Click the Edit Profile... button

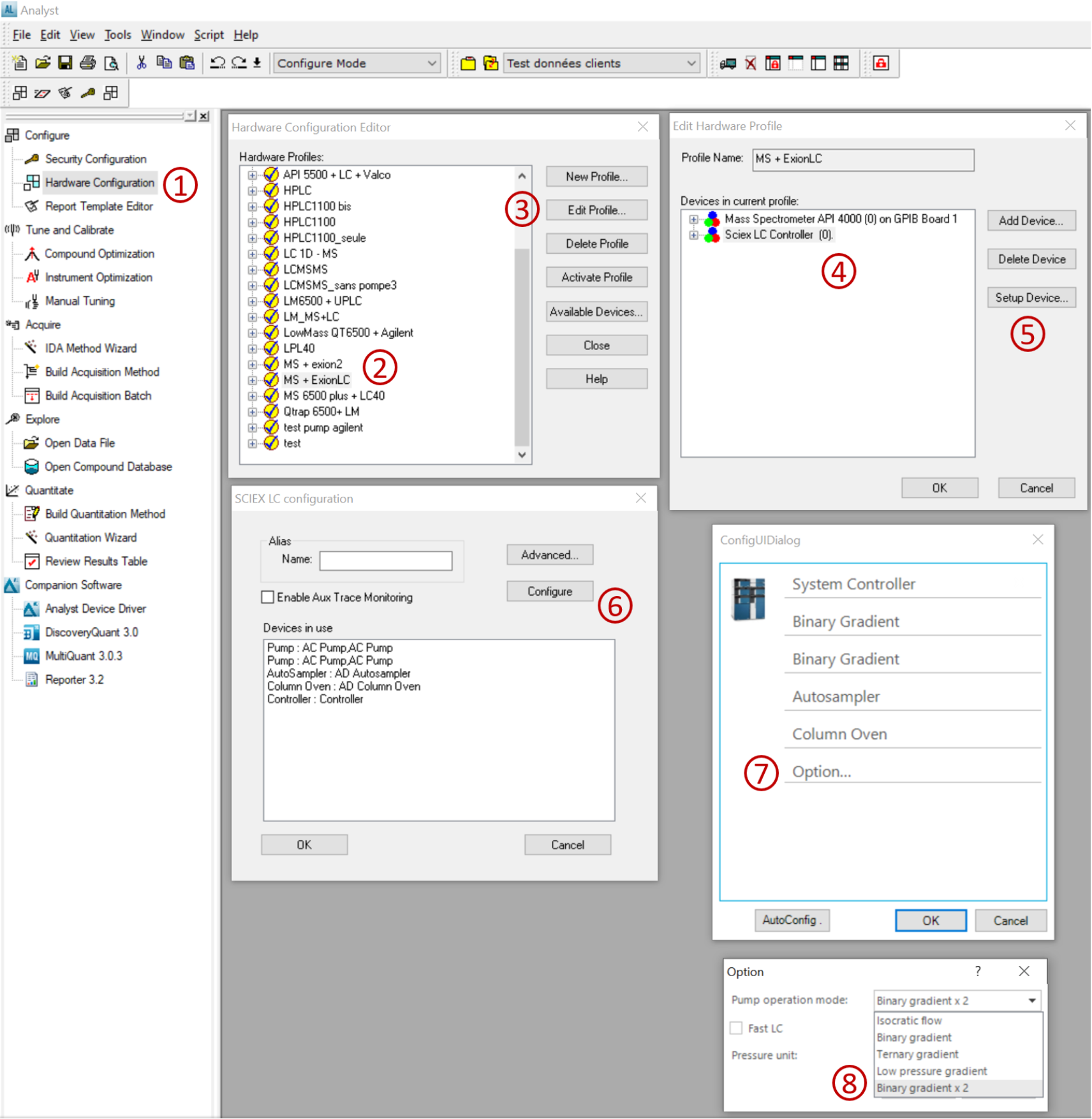(596, 210)
